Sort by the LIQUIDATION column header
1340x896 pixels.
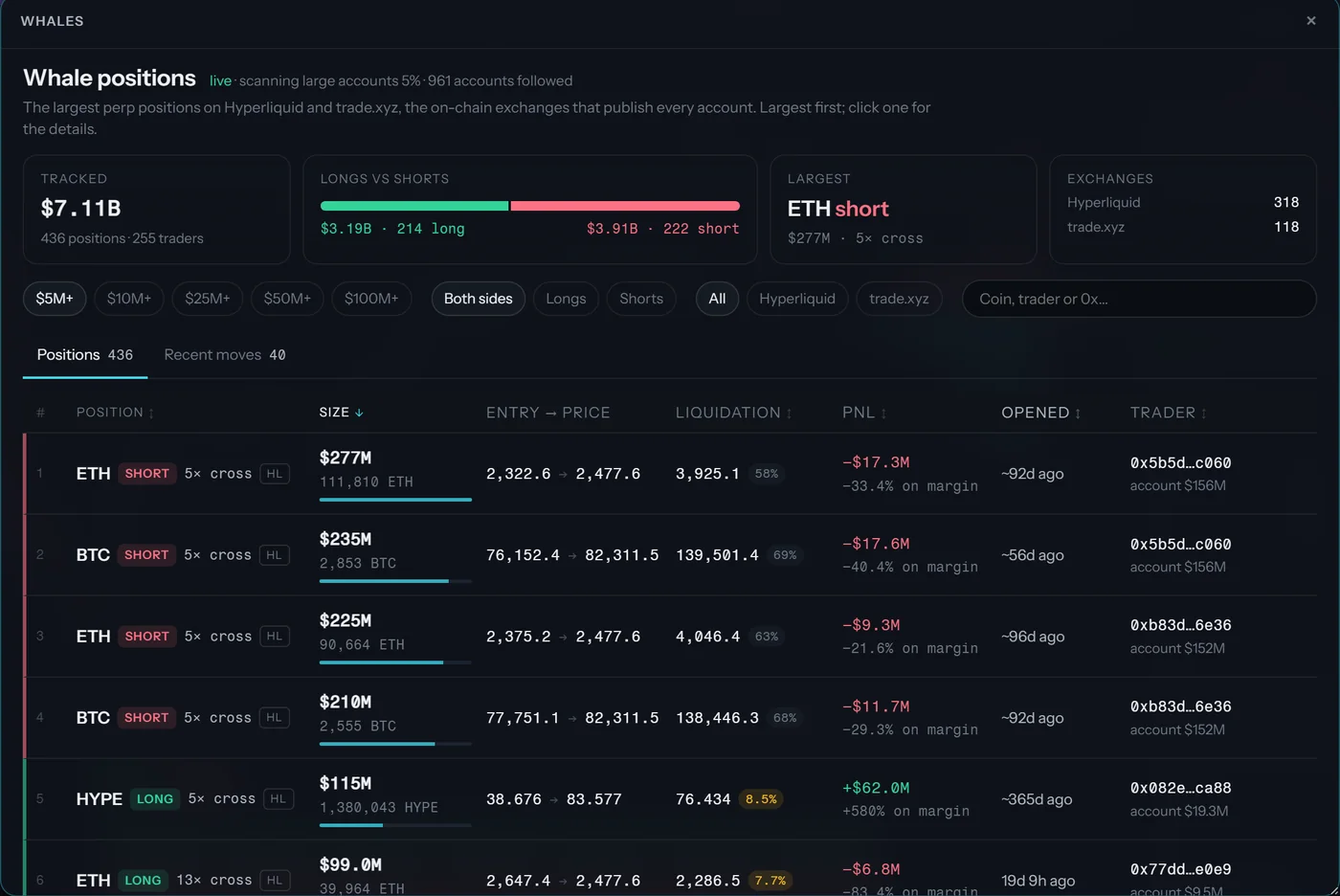734,413
